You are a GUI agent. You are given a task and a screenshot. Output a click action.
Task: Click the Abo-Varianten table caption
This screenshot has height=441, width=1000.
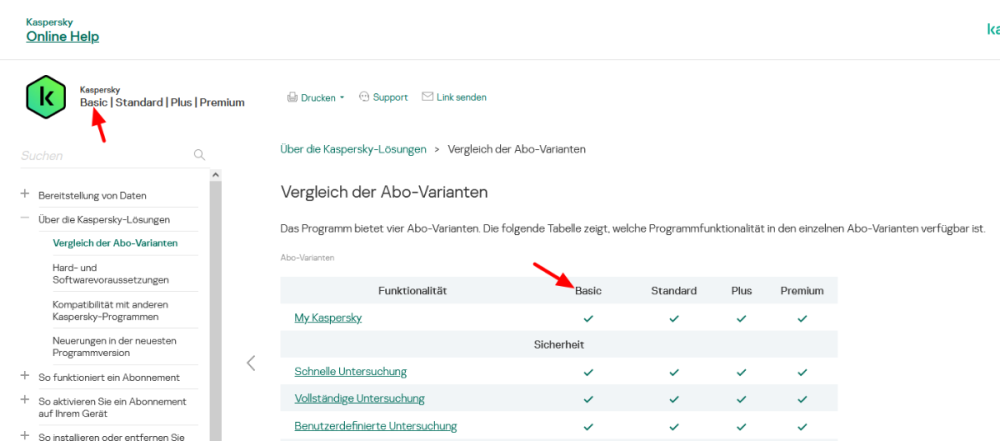tap(307, 258)
